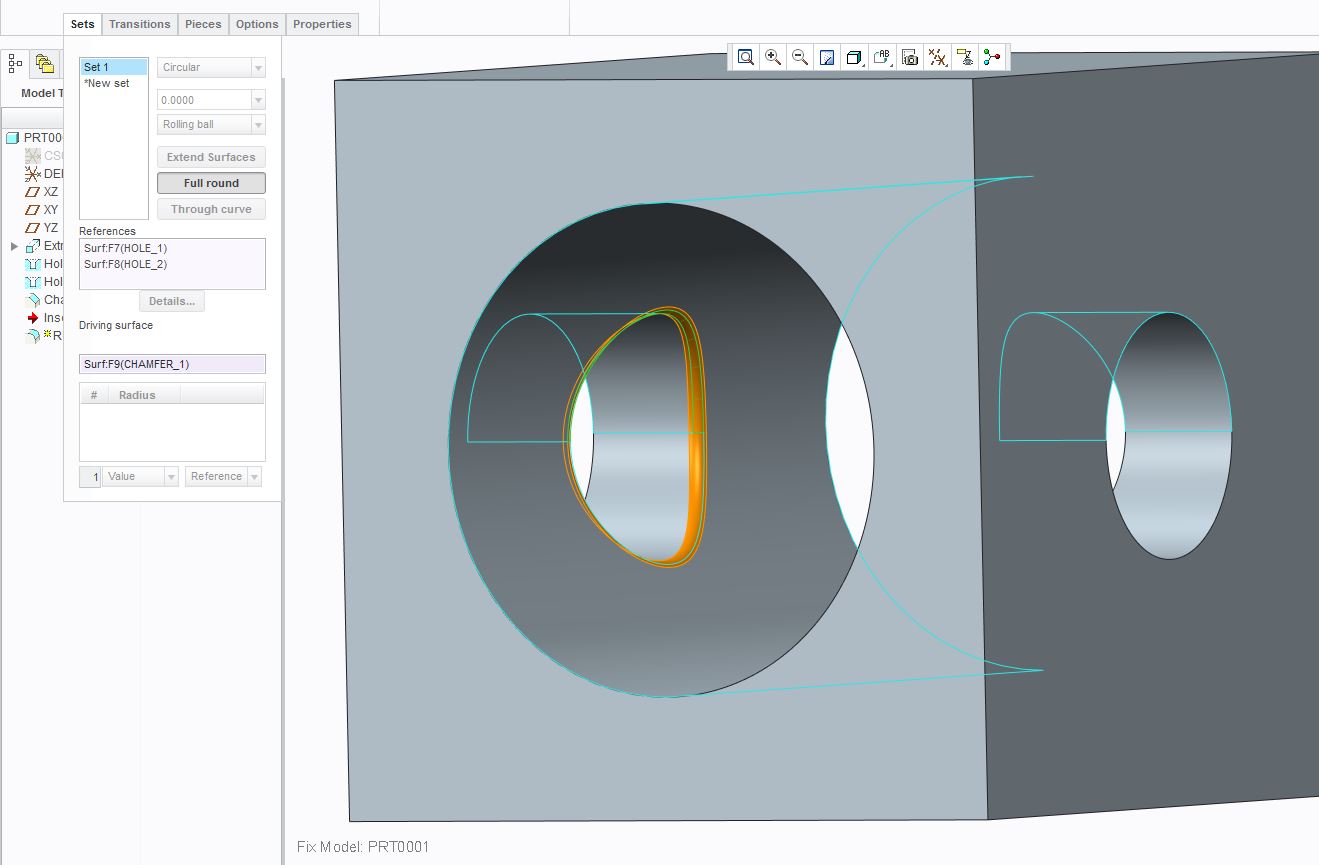Zoom out using the magnifier minus icon
Screen dimensions: 1319x865
[800, 57]
